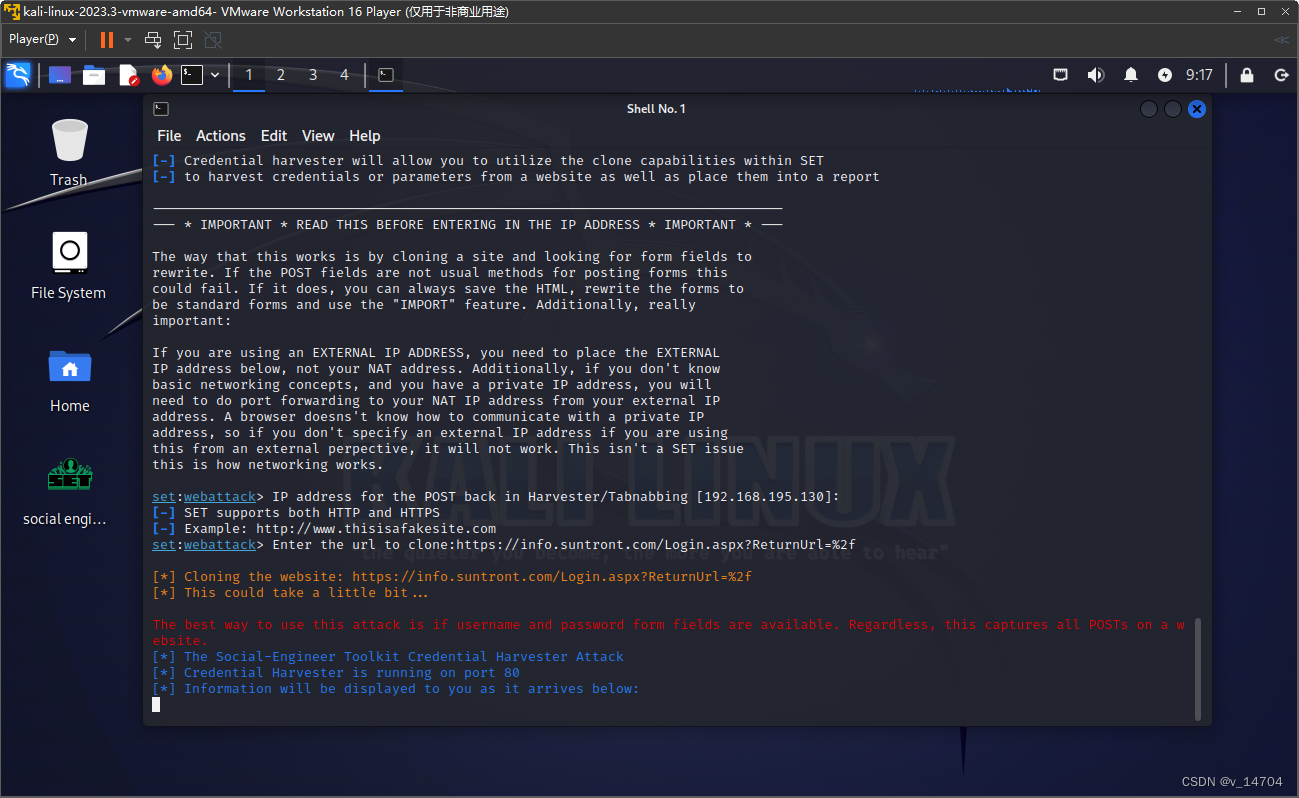Screen dimensions: 1299x798
Task: Open the terminal Help menu
Action: point(365,136)
